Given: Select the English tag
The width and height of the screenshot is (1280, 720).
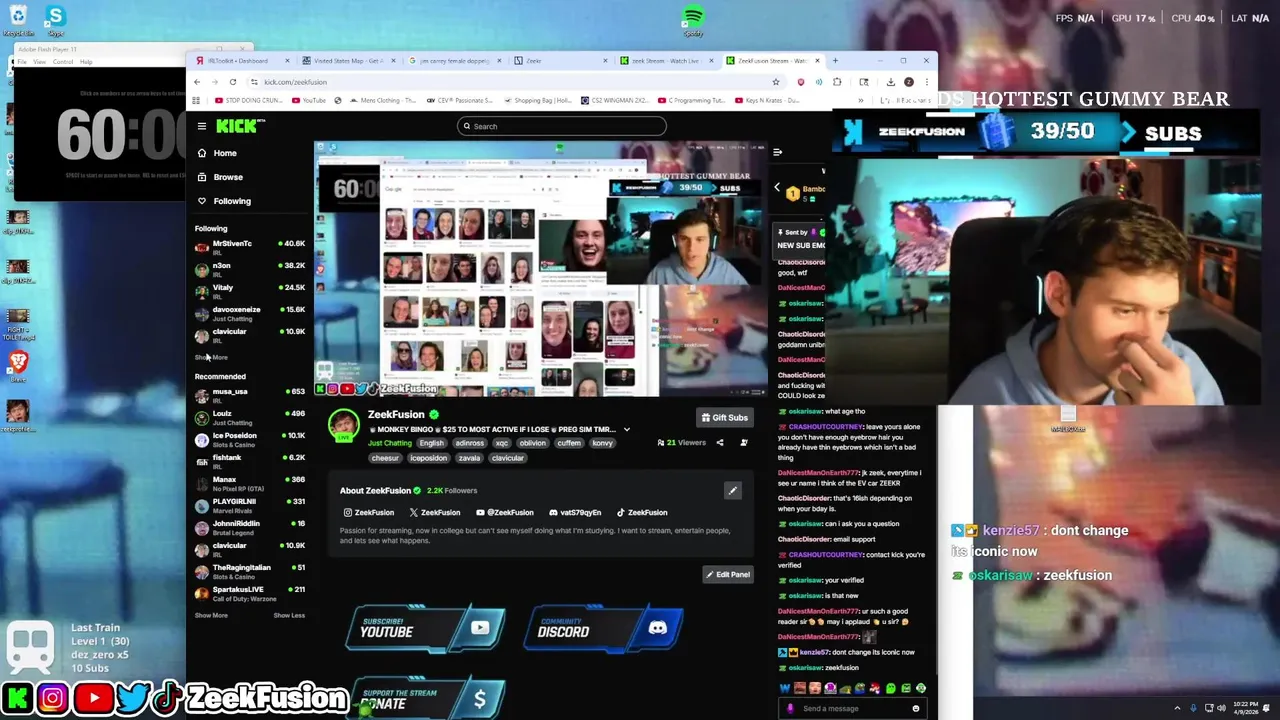Looking at the screenshot, I should [x=431, y=443].
